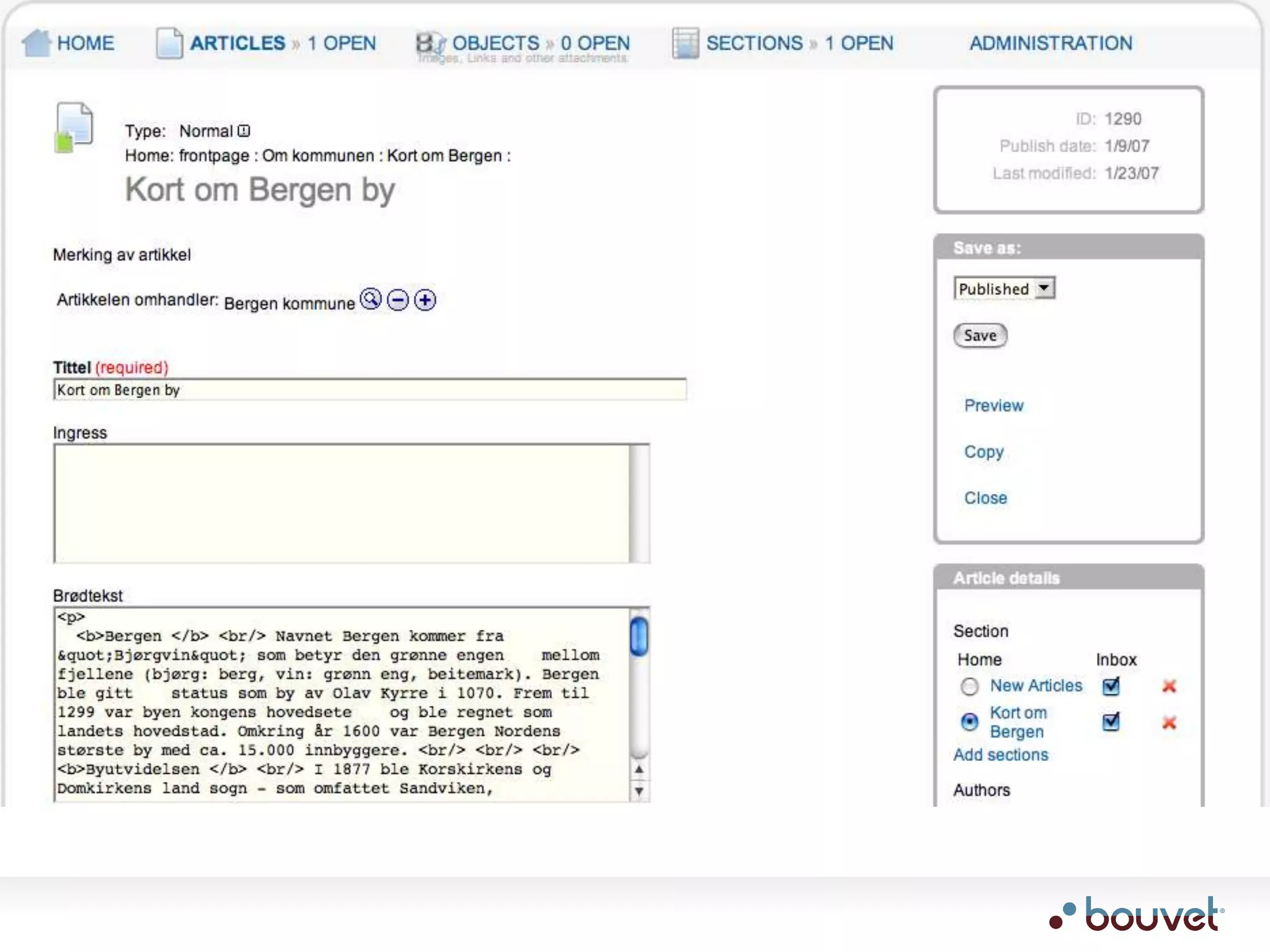Open the Published status dropdown
The image size is (1270, 952).
(x=1004, y=289)
